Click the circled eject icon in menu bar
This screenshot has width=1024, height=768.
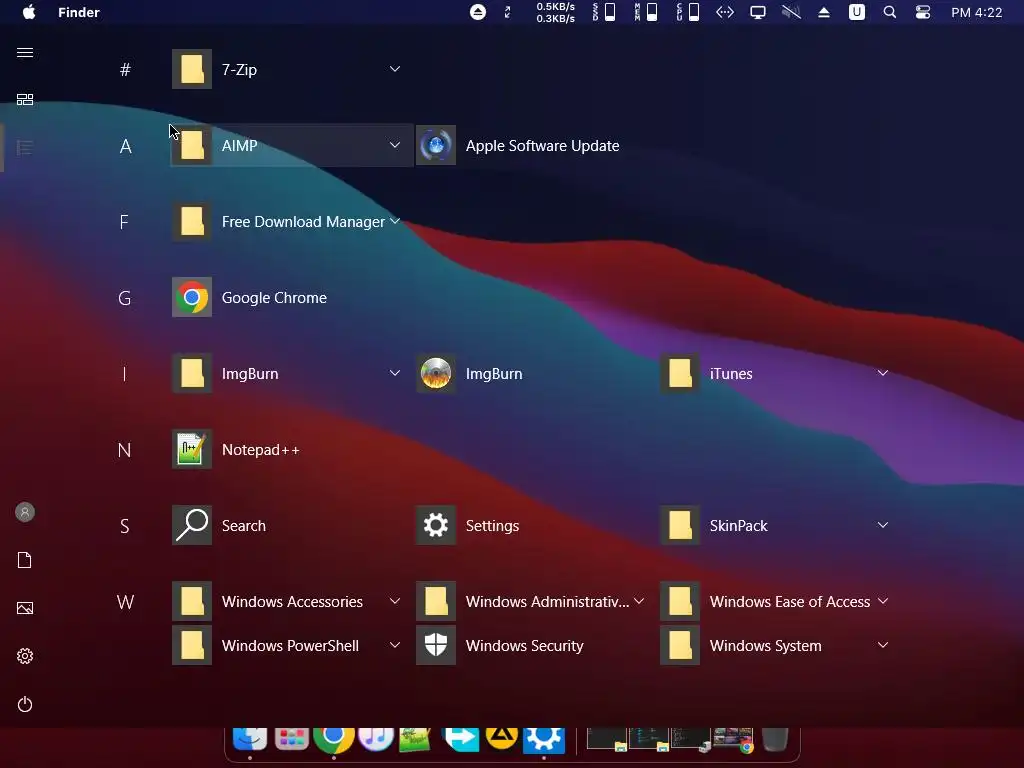click(x=478, y=12)
